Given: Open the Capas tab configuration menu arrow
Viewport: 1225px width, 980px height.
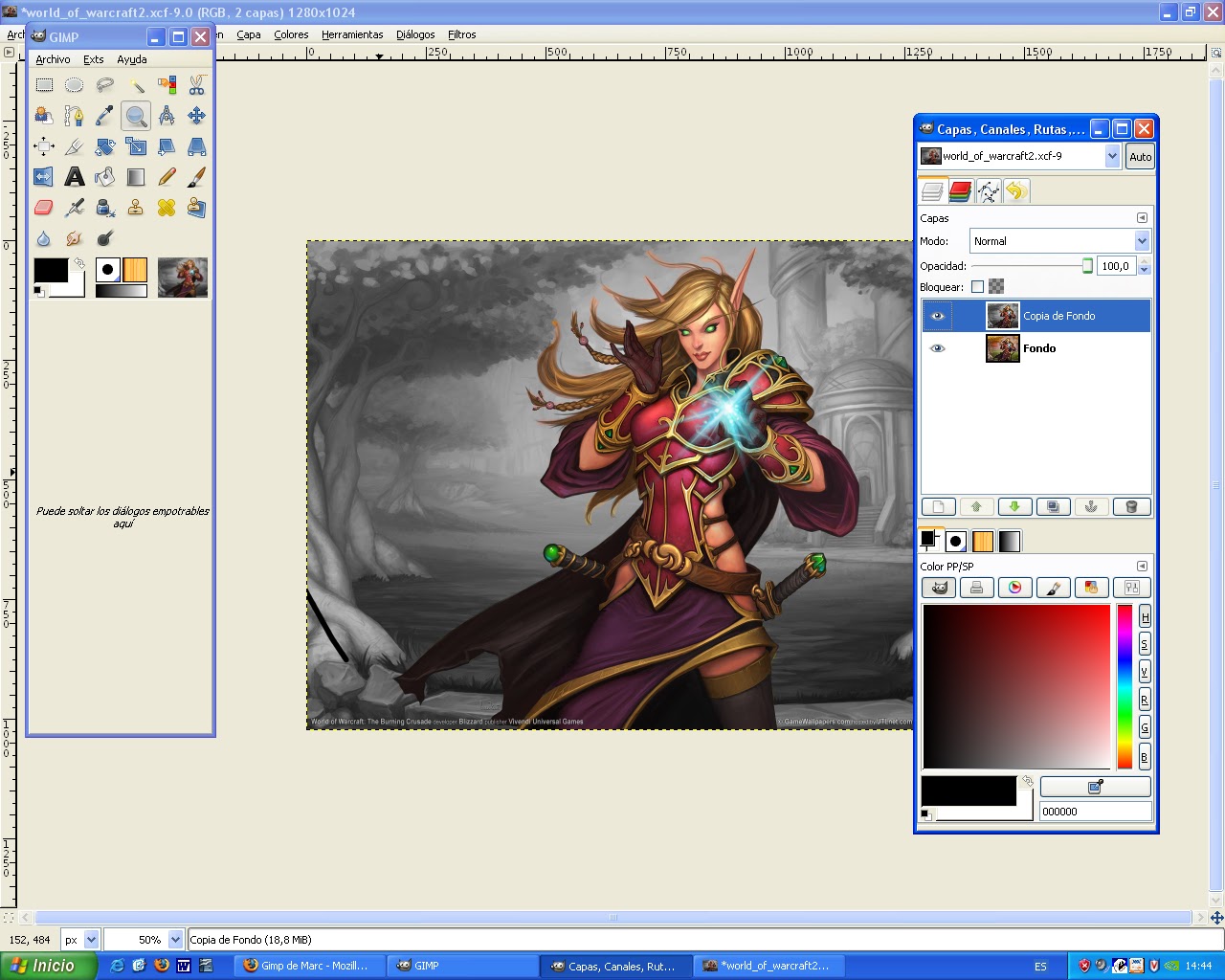Looking at the screenshot, I should [x=1141, y=218].
